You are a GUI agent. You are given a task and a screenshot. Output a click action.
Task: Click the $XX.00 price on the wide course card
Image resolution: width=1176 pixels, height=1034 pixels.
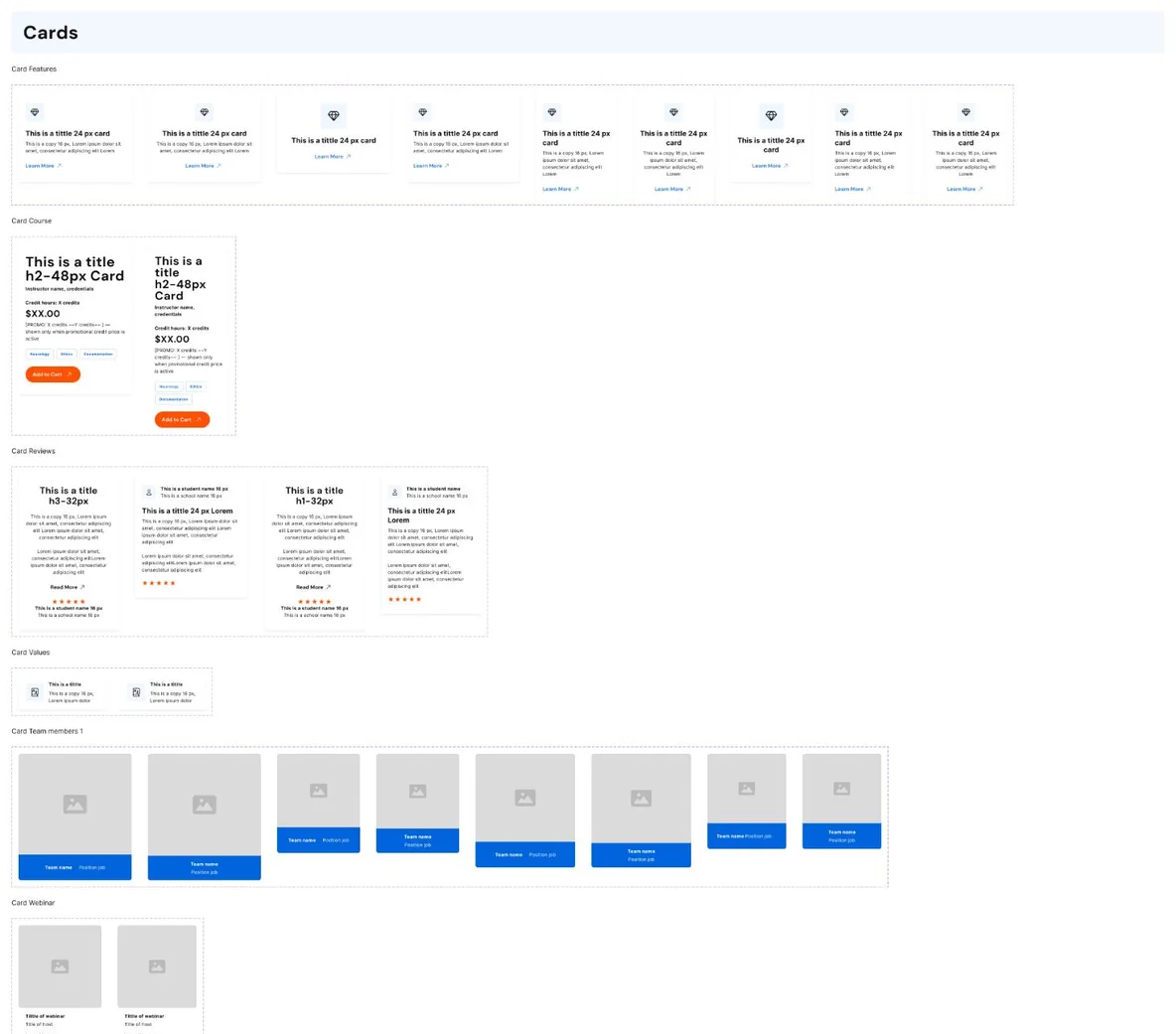pos(43,314)
